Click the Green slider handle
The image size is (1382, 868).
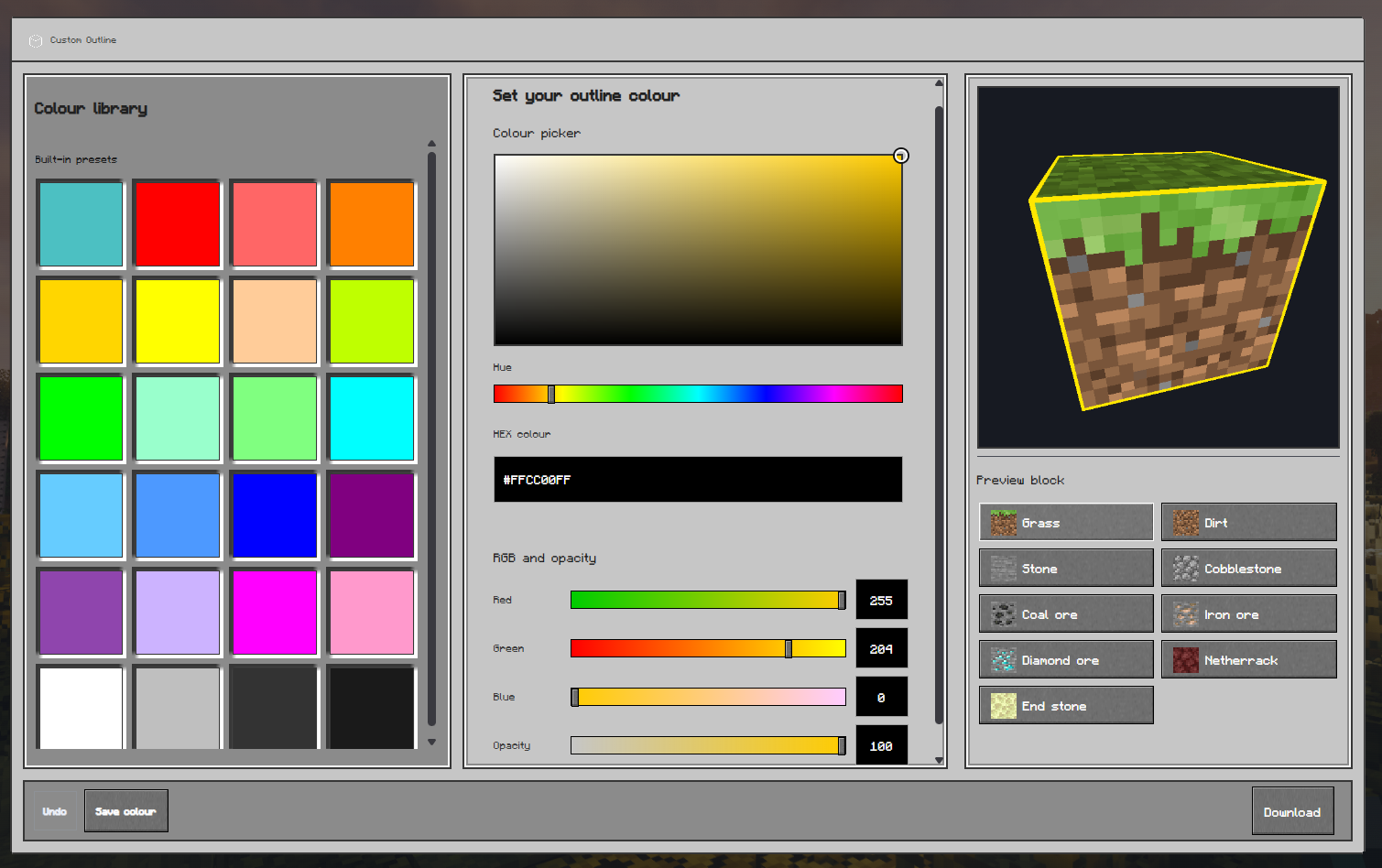coord(789,648)
